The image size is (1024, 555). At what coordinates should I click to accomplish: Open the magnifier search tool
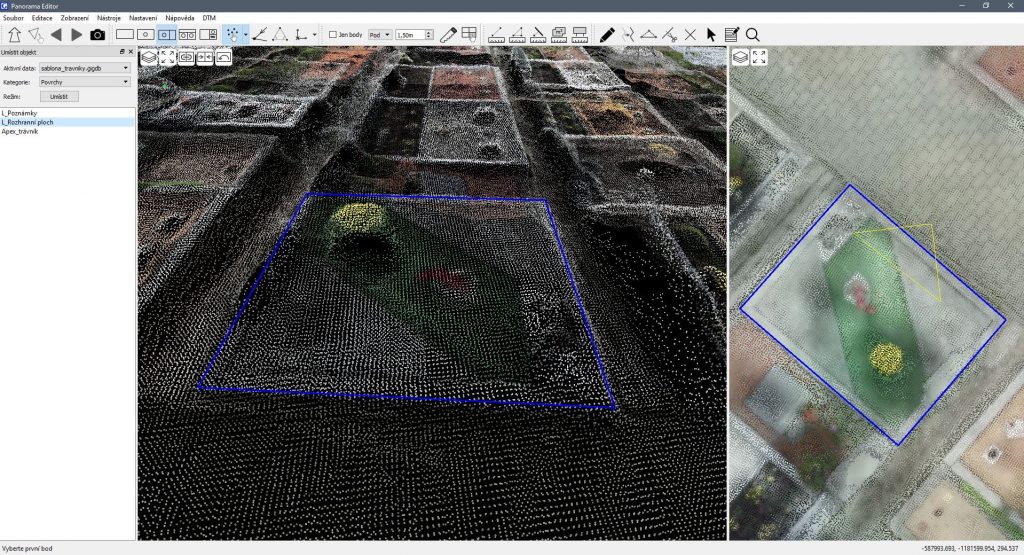pyautogui.click(x=753, y=34)
